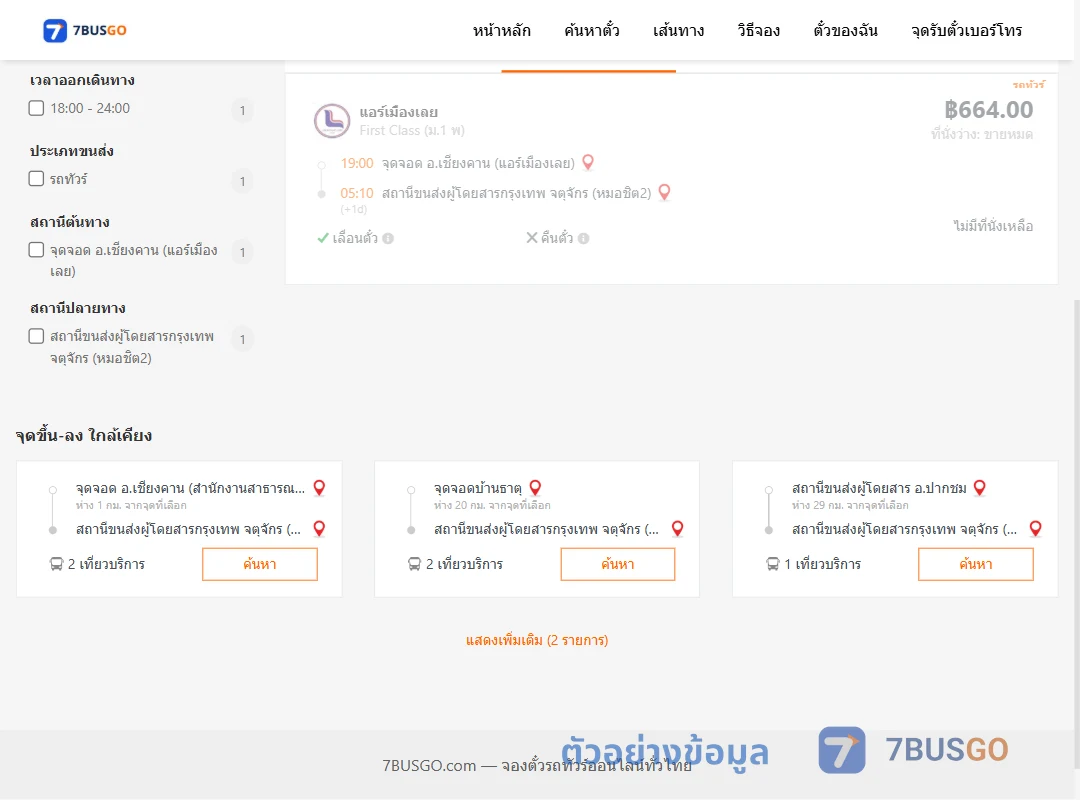The width and height of the screenshot is (1080, 800).
Task: Open map pin for จุดจอดบ้านธาตุ
Action: pyautogui.click(x=534, y=488)
